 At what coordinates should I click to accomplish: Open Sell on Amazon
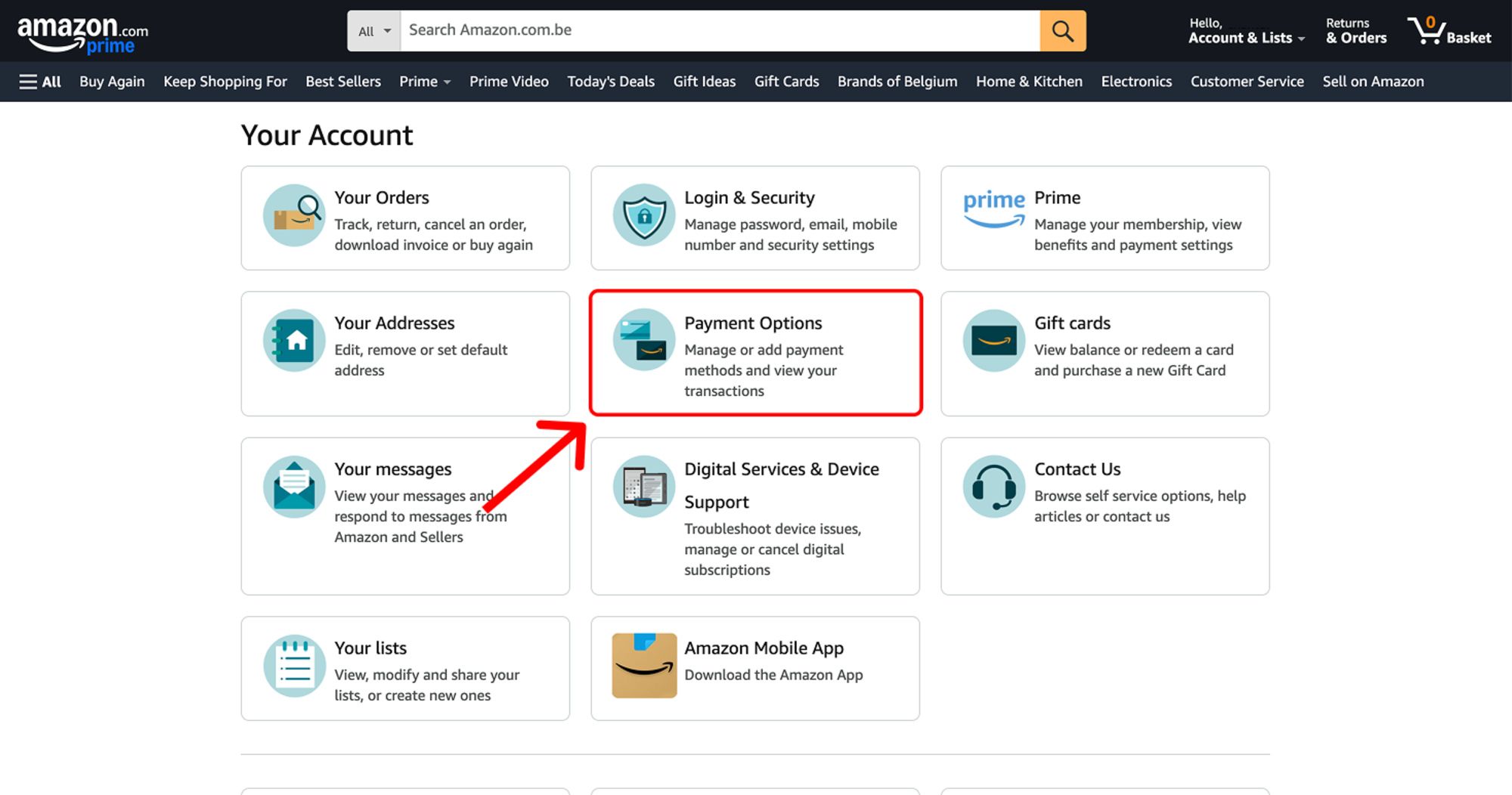(x=1373, y=82)
